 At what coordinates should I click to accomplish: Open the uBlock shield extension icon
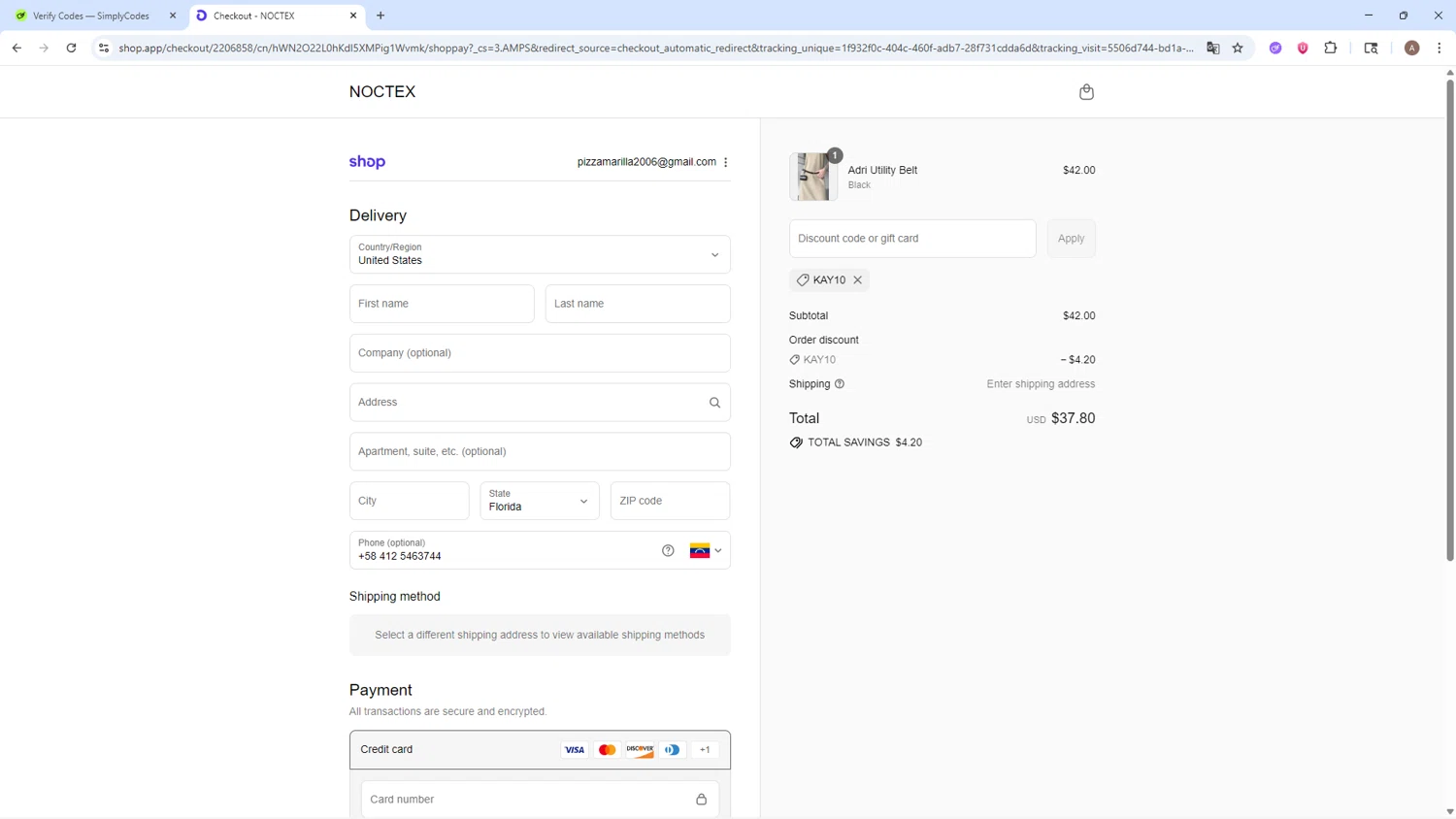tap(1303, 48)
